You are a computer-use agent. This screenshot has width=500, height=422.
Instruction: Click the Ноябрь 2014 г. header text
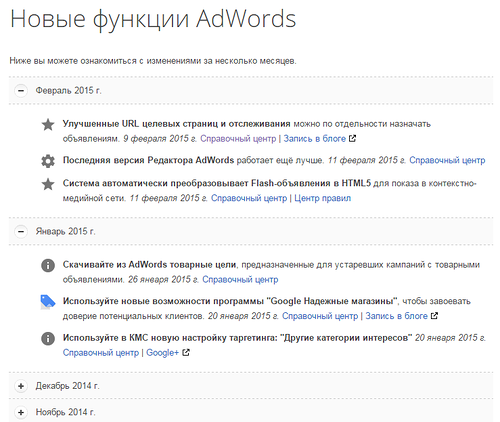coord(65,412)
